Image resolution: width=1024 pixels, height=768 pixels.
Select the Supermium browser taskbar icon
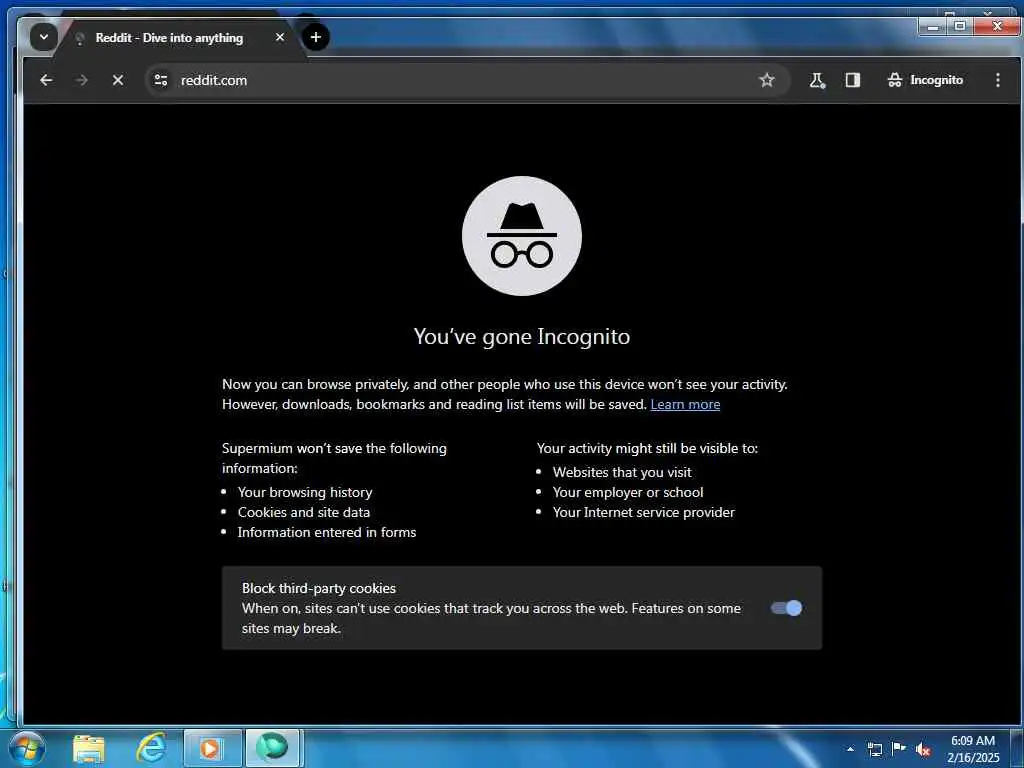click(273, 748)
